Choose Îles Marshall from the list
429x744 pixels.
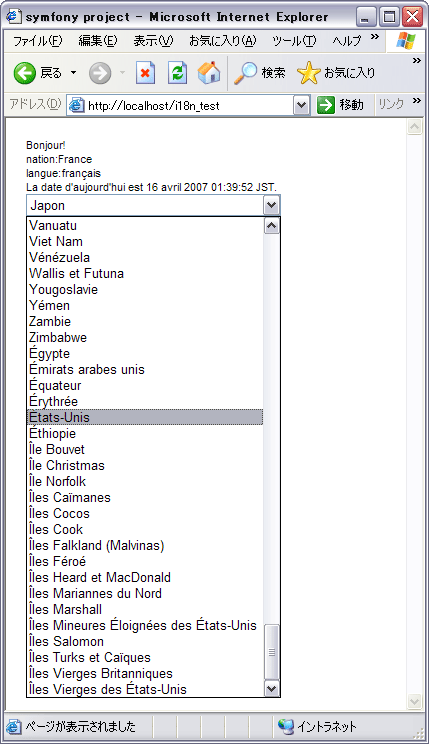click(x=145, y=609)
